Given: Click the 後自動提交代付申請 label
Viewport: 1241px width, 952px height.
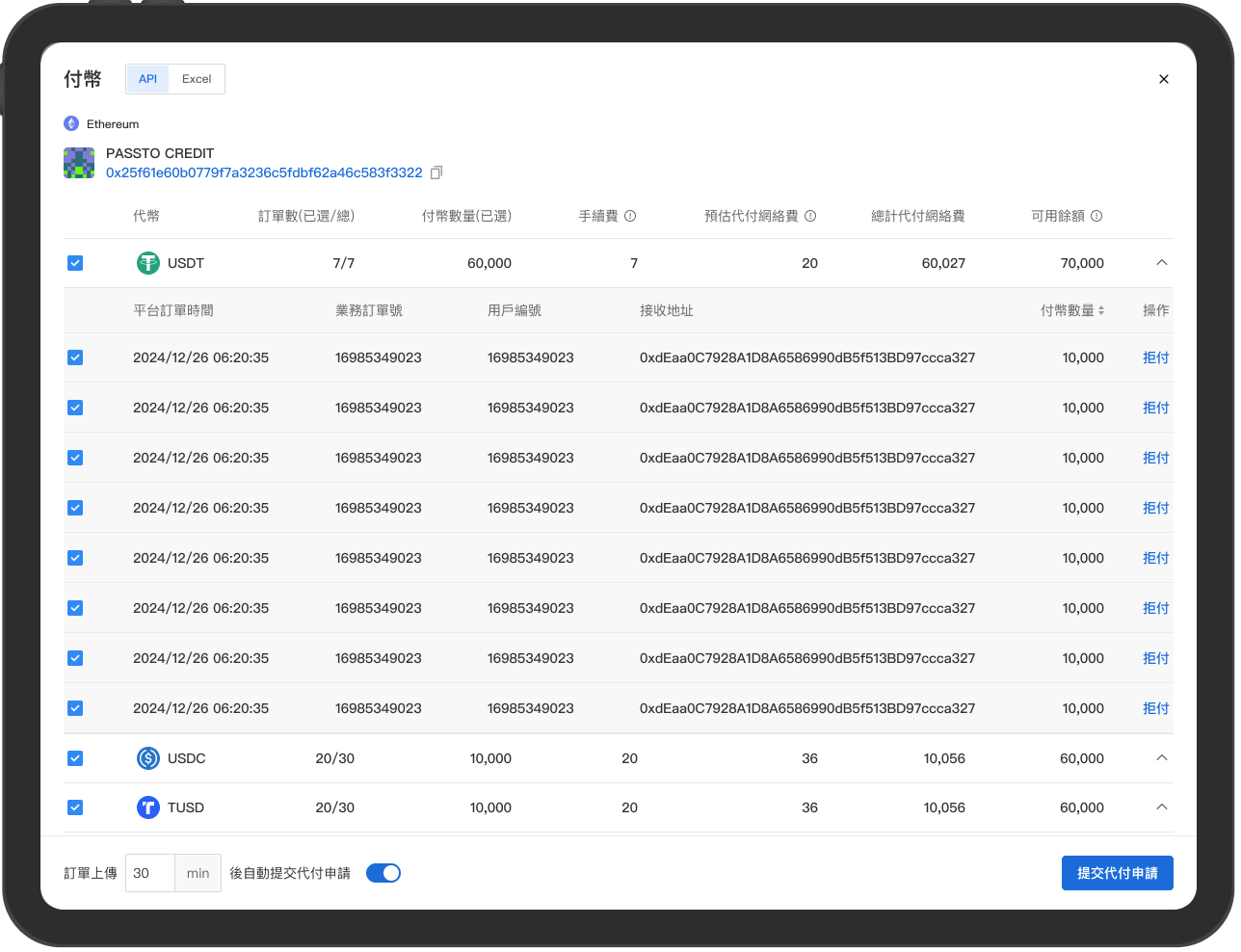Looking at the screenshot, I should coord(290,873).
